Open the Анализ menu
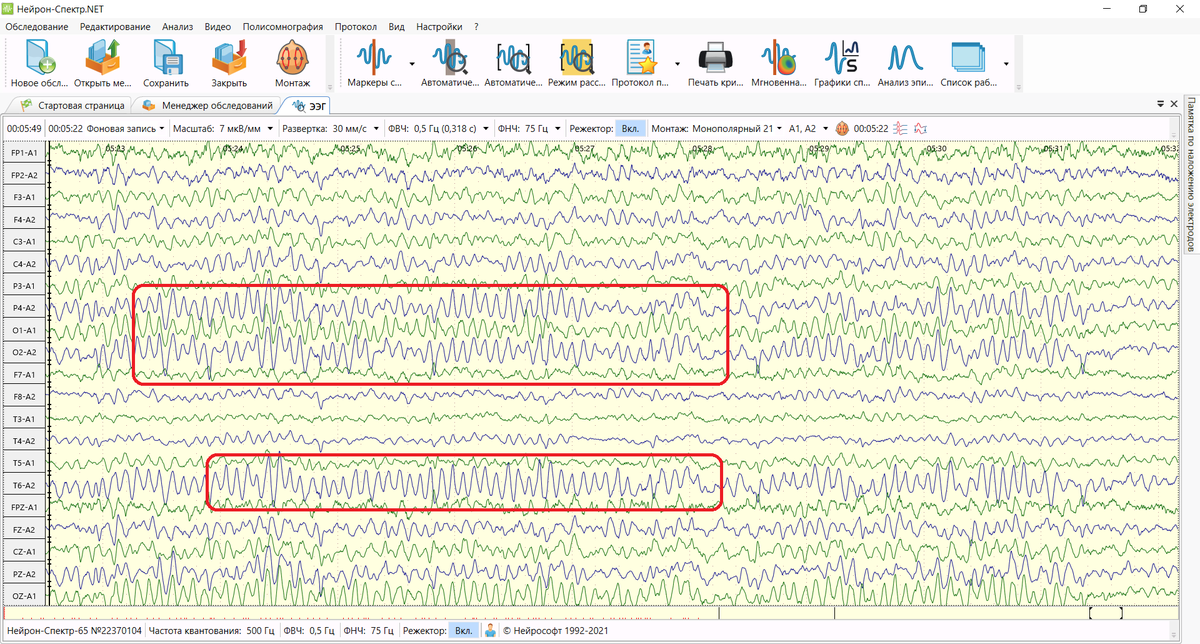 tap(177, 26)
